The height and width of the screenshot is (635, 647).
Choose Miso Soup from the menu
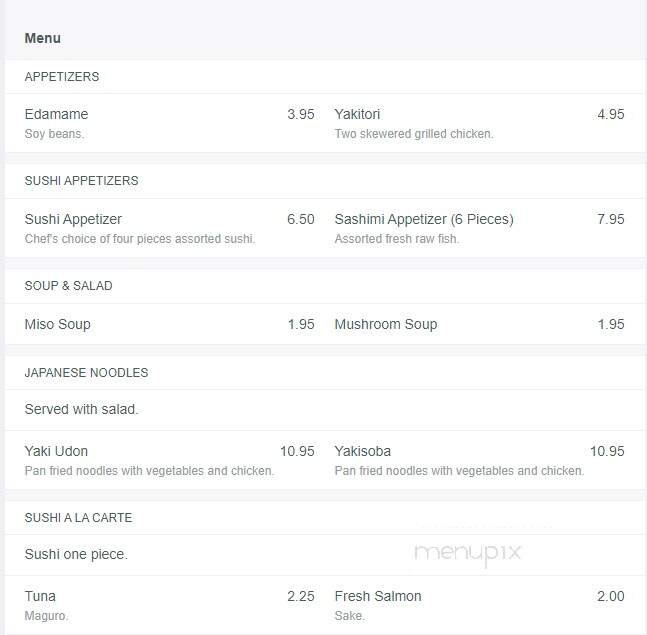pyautogui.click(x=58, y=324)
